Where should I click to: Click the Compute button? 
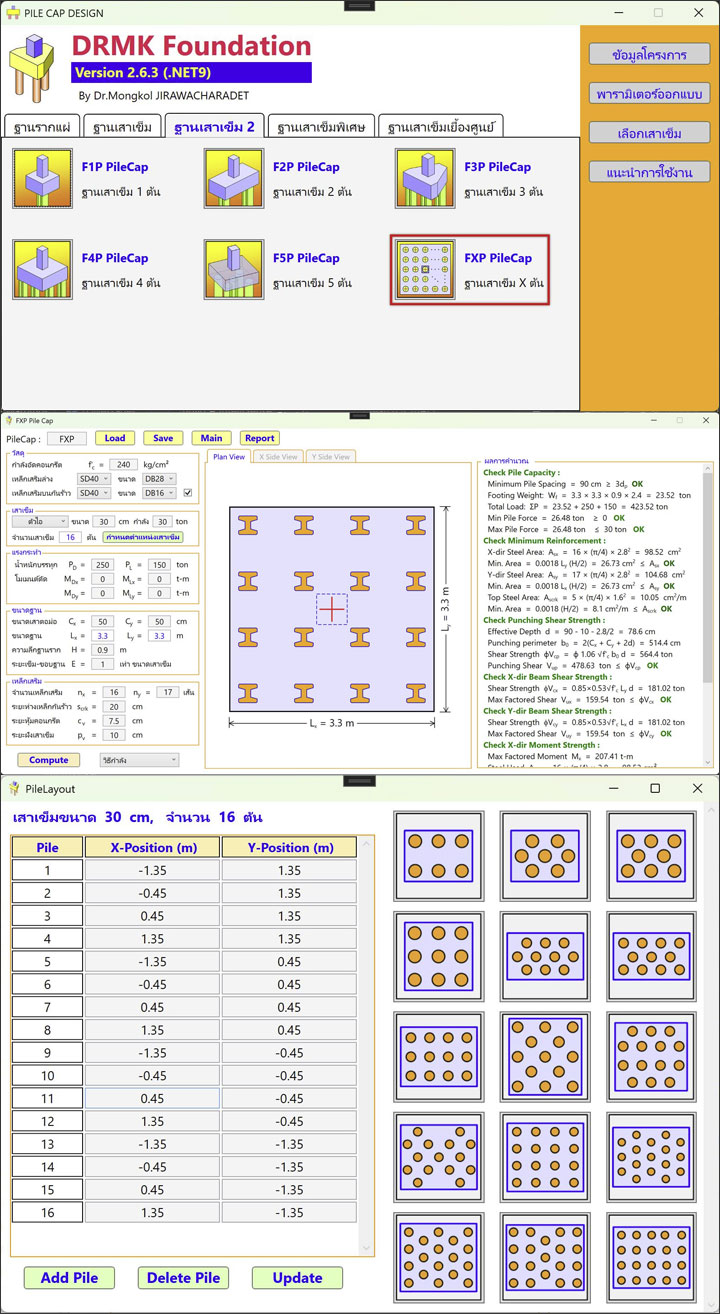[x=48, y=760]
